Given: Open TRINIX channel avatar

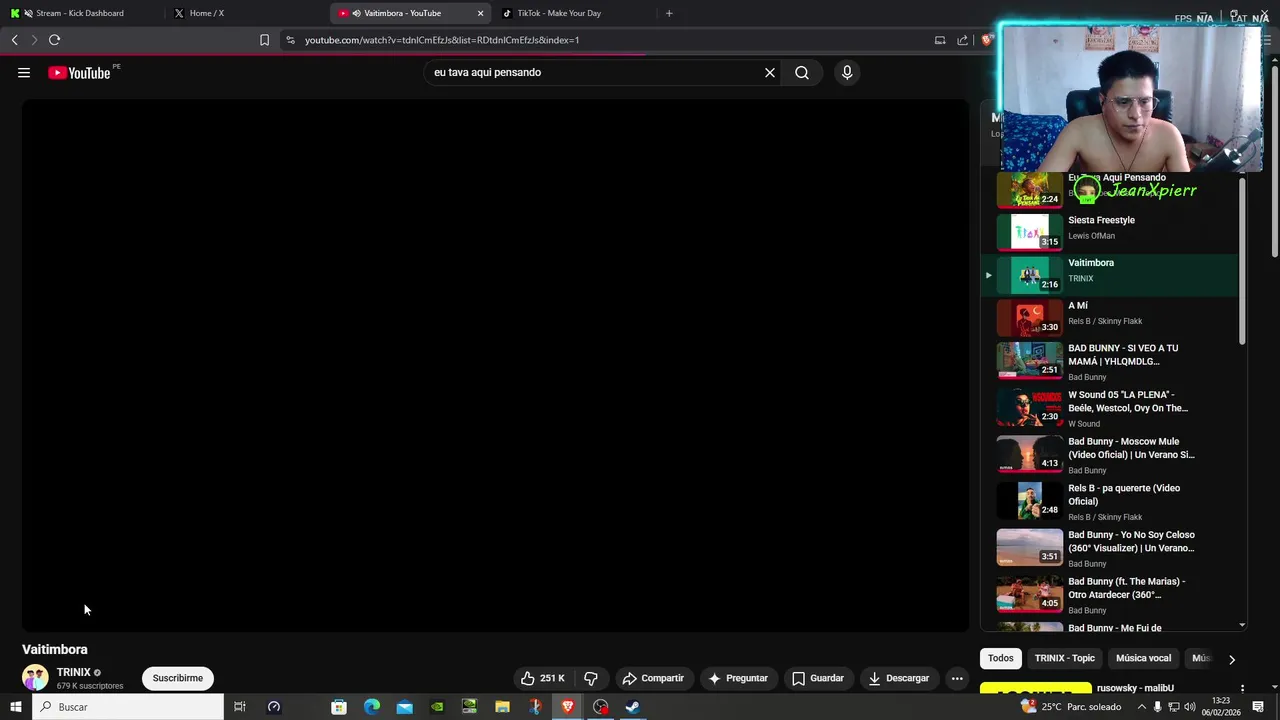Looking at the screenshot, I should click(x=35, y=678).
